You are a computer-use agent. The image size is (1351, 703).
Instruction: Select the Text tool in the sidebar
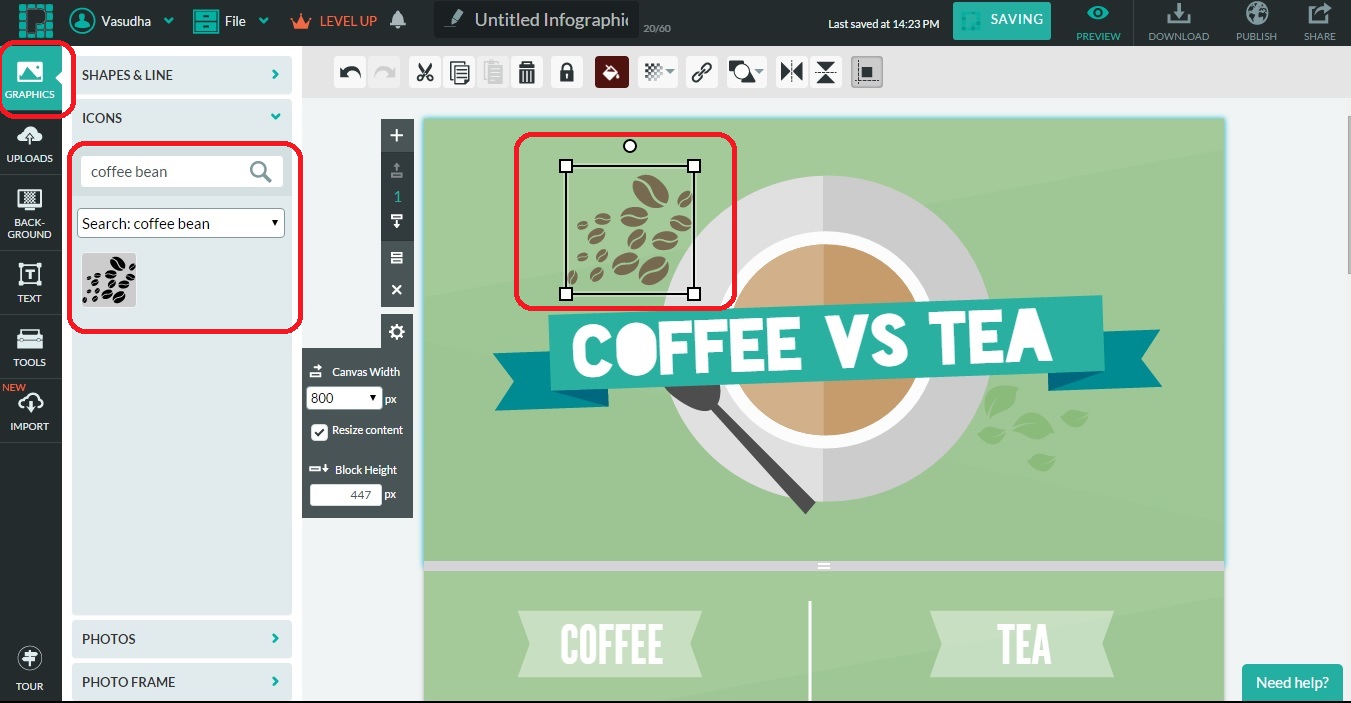click(30, 282)
